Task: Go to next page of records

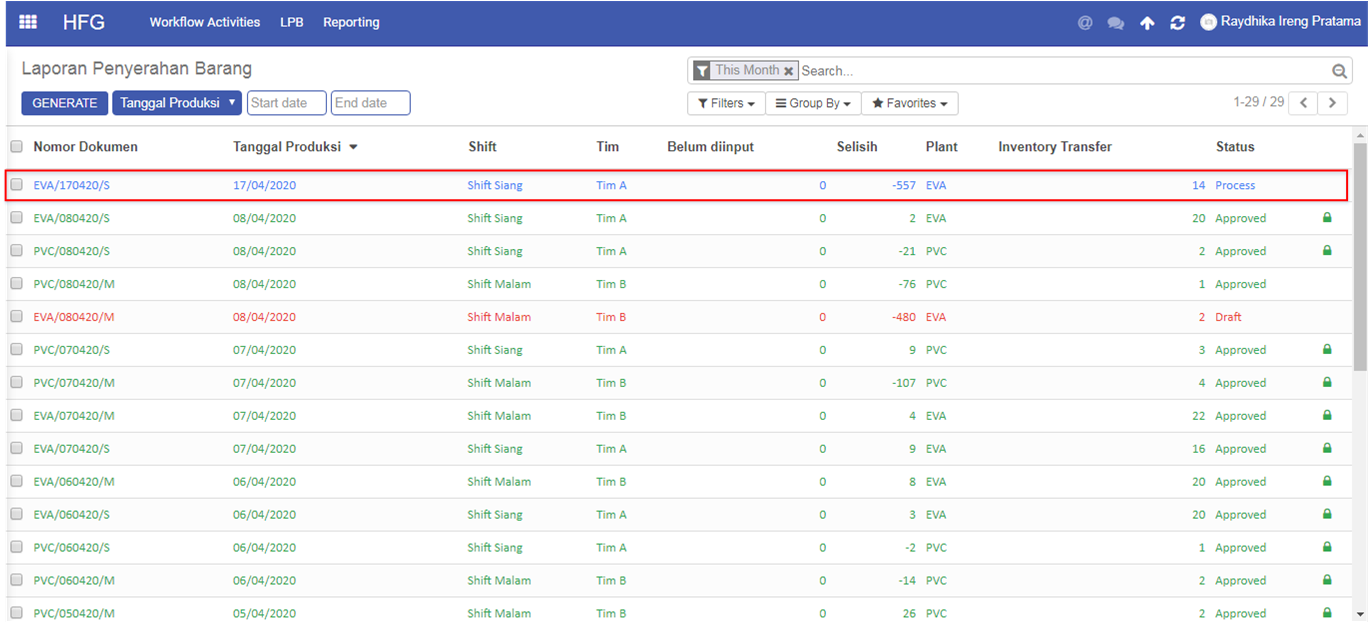Action: point(1332,103)
